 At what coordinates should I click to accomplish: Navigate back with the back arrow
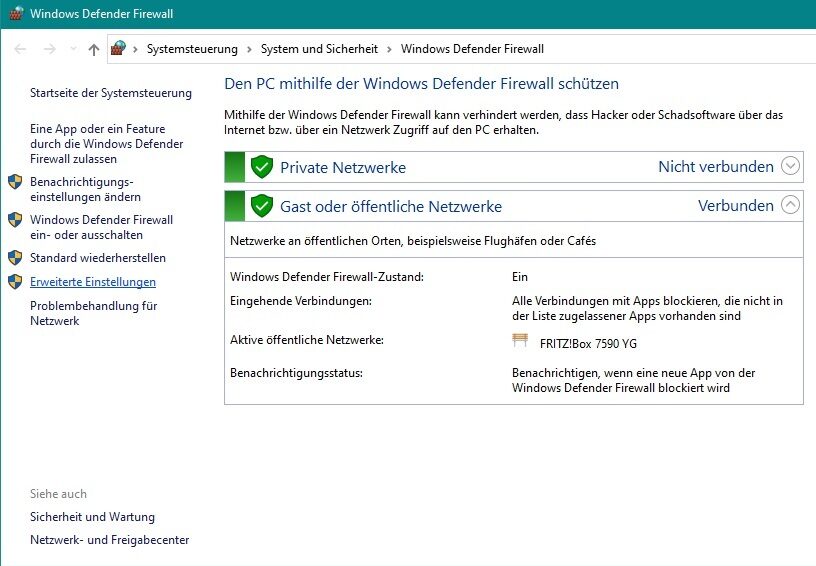[21, 49]
